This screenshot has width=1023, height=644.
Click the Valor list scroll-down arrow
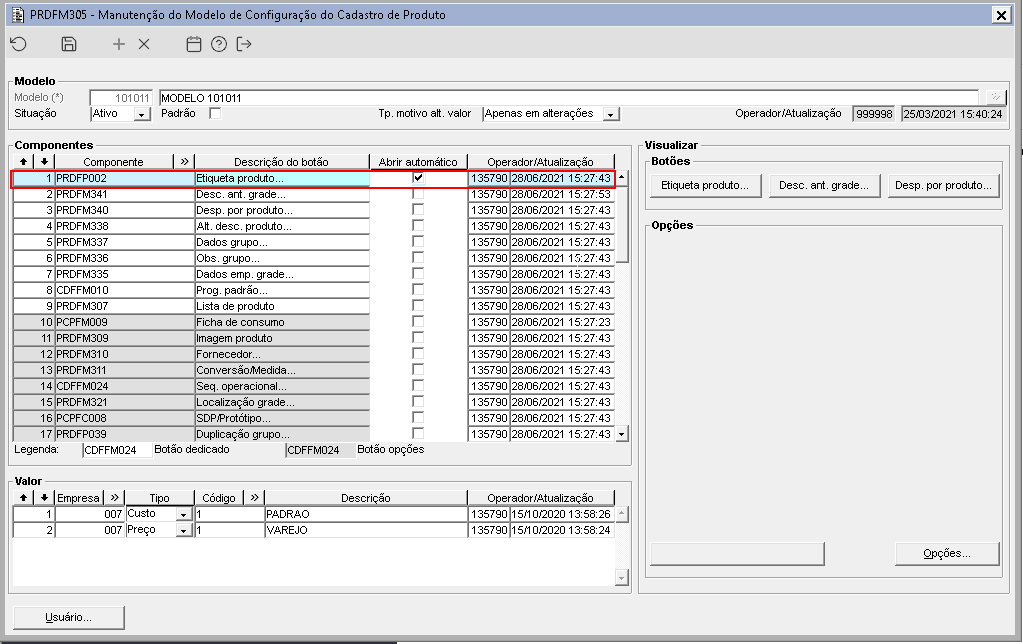click(622, 577)
